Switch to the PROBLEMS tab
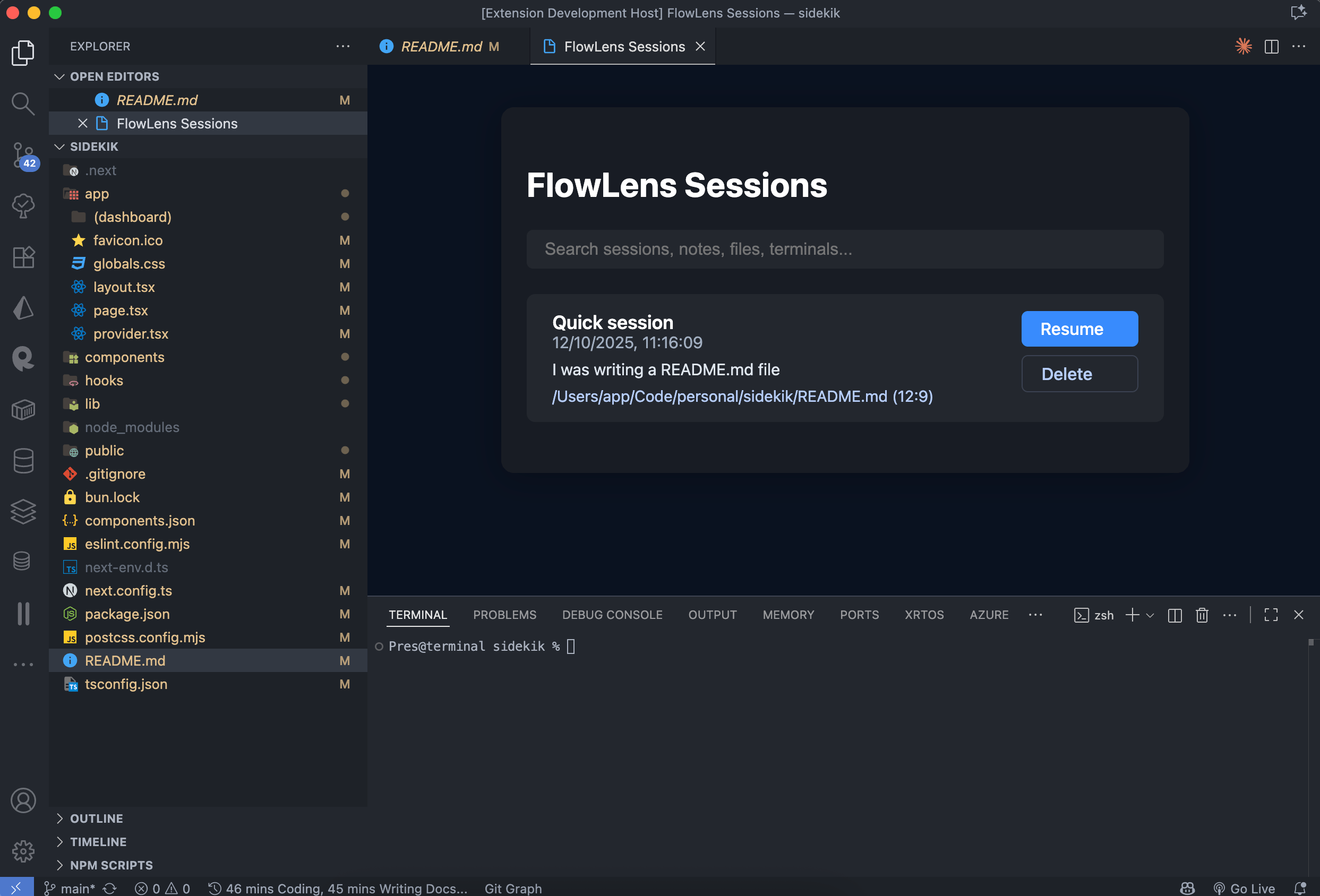Screen dimensions: 1320x896 coord(504,614)
